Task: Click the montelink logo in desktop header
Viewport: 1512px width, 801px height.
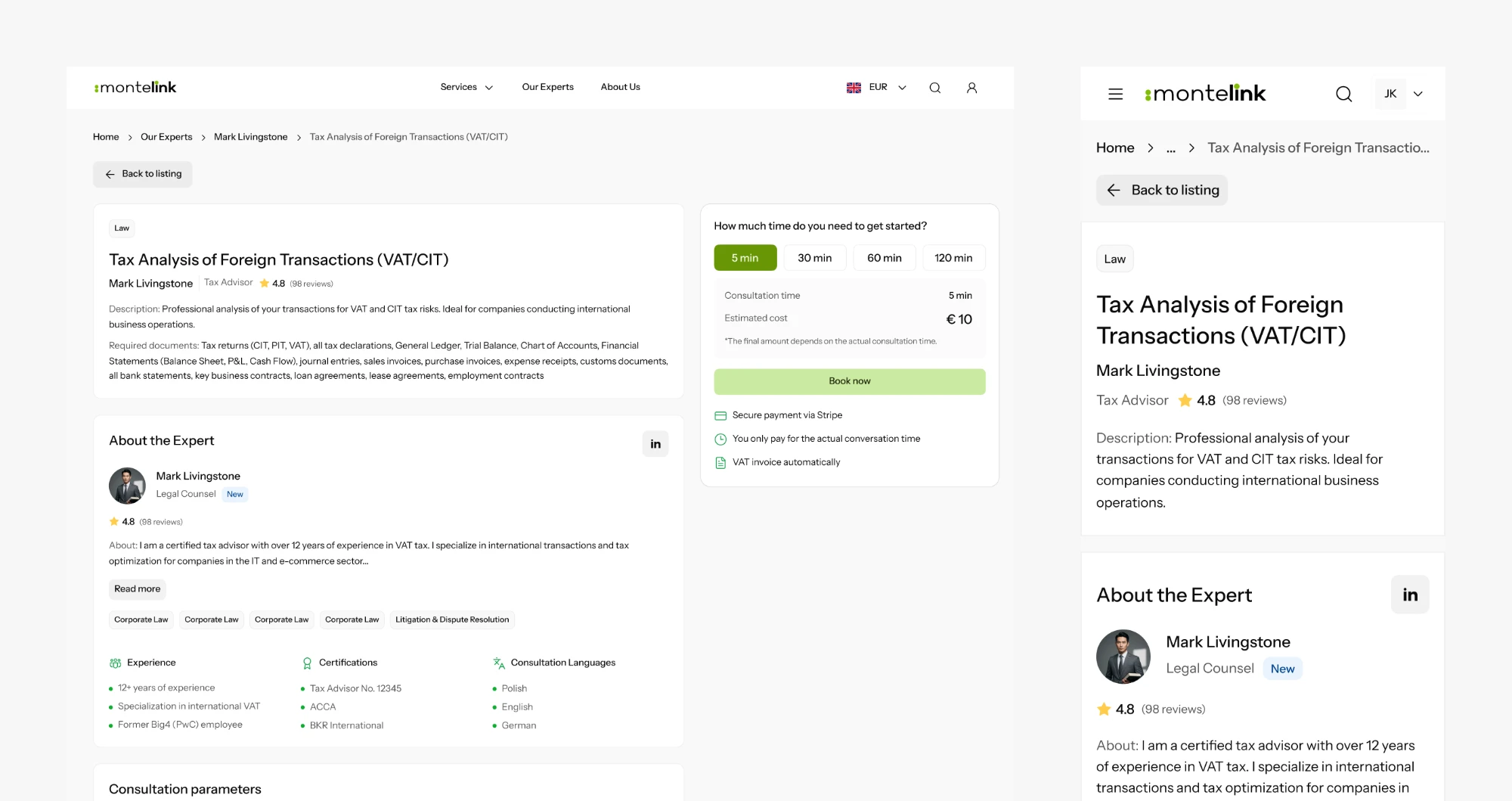Action: pos(135,88)
